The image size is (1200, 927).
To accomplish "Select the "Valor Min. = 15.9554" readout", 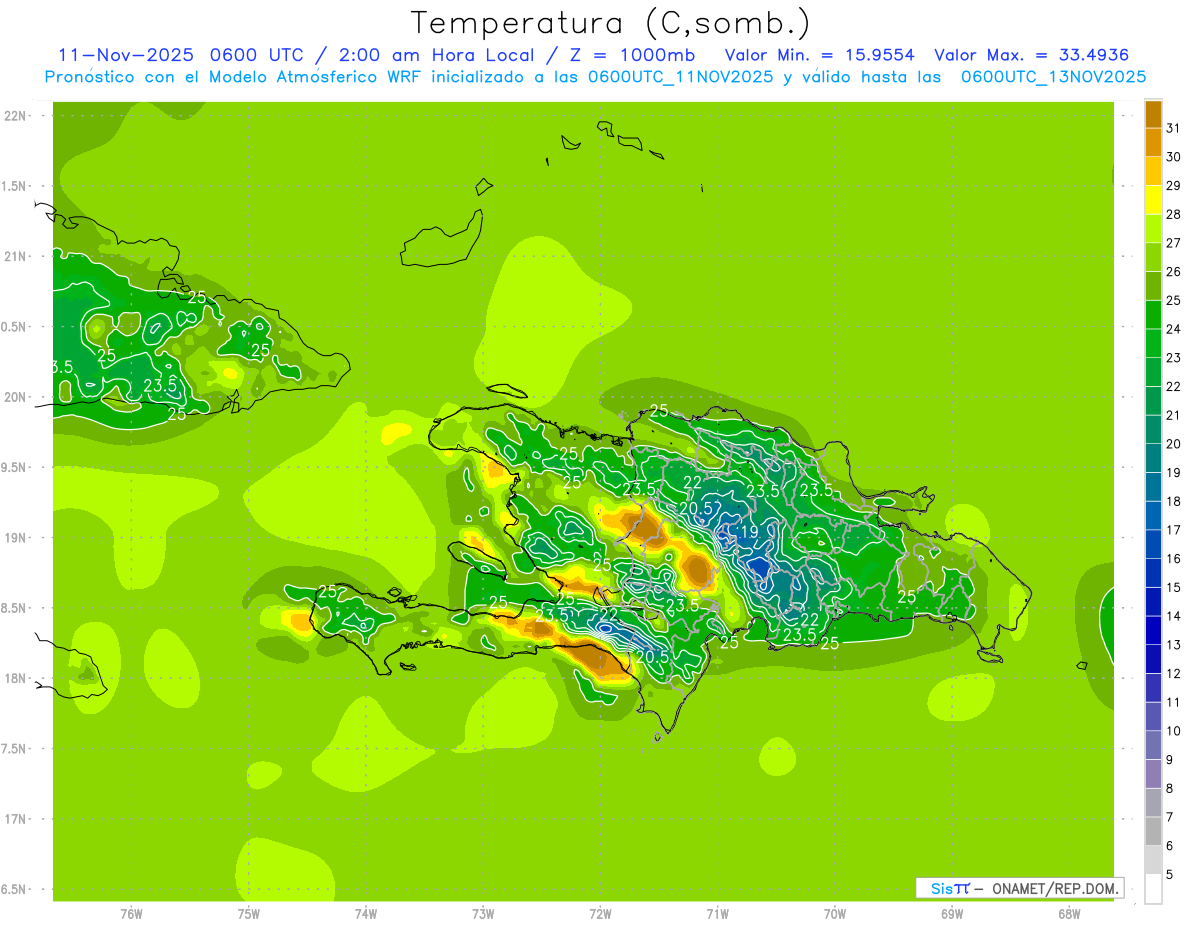I will point(819,55).
